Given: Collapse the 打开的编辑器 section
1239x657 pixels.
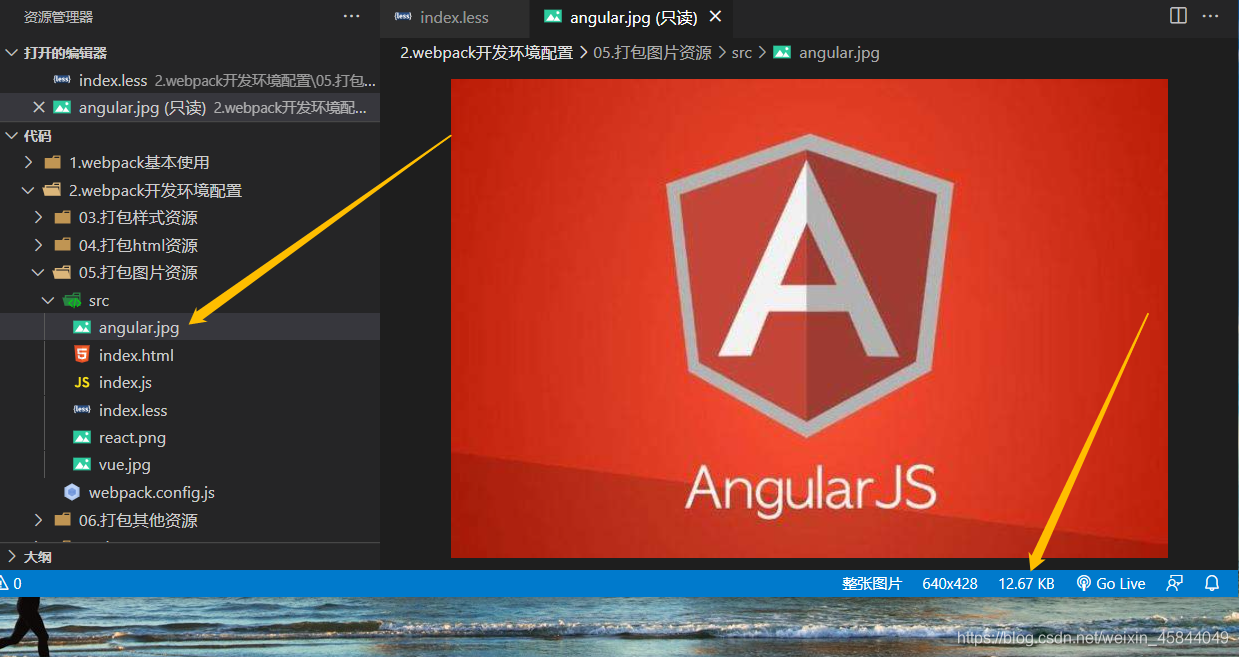Looking at the screenshot, I should 11,53.
